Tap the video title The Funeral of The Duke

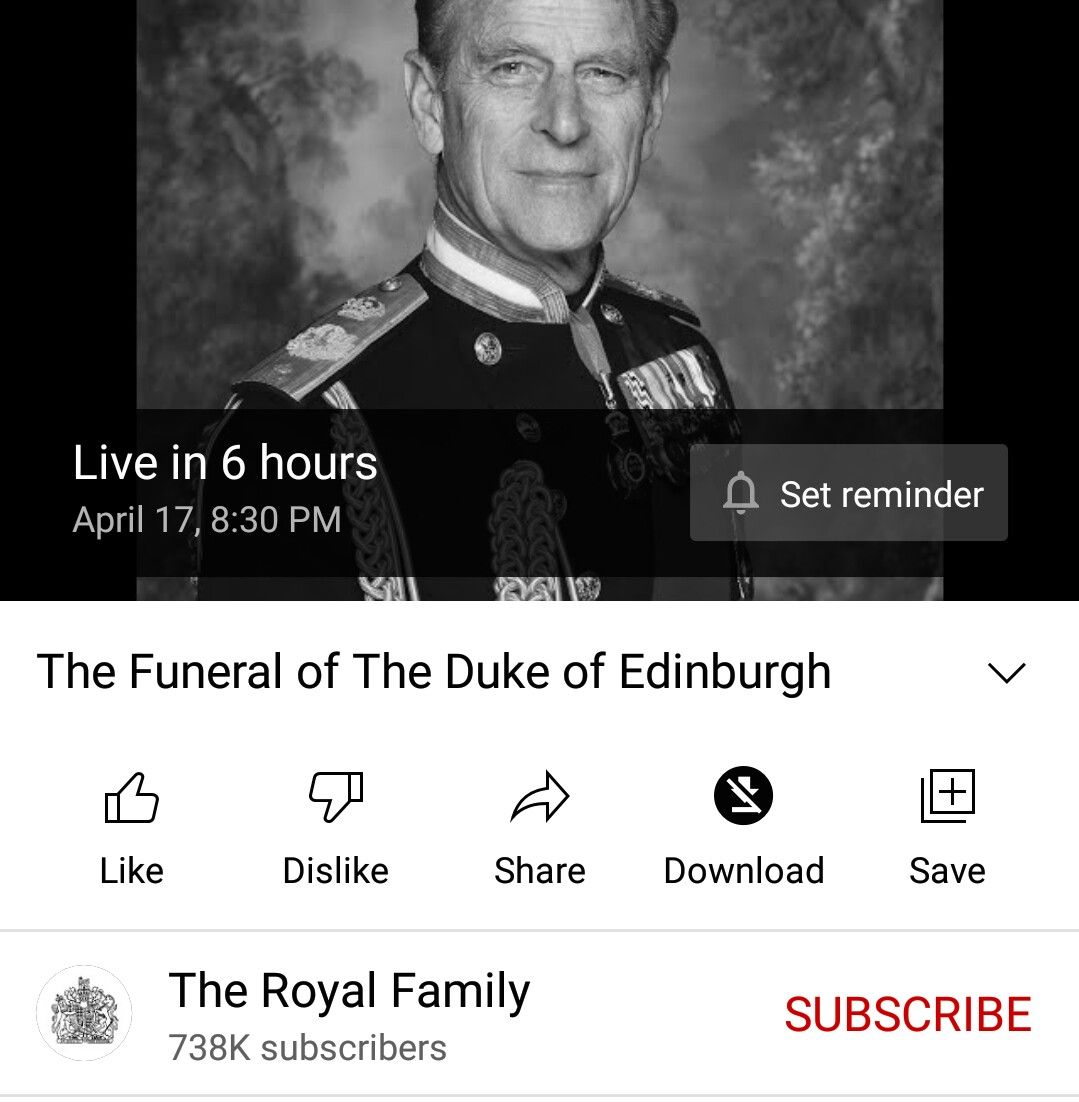pyautogui.click(x=434, y=673)
